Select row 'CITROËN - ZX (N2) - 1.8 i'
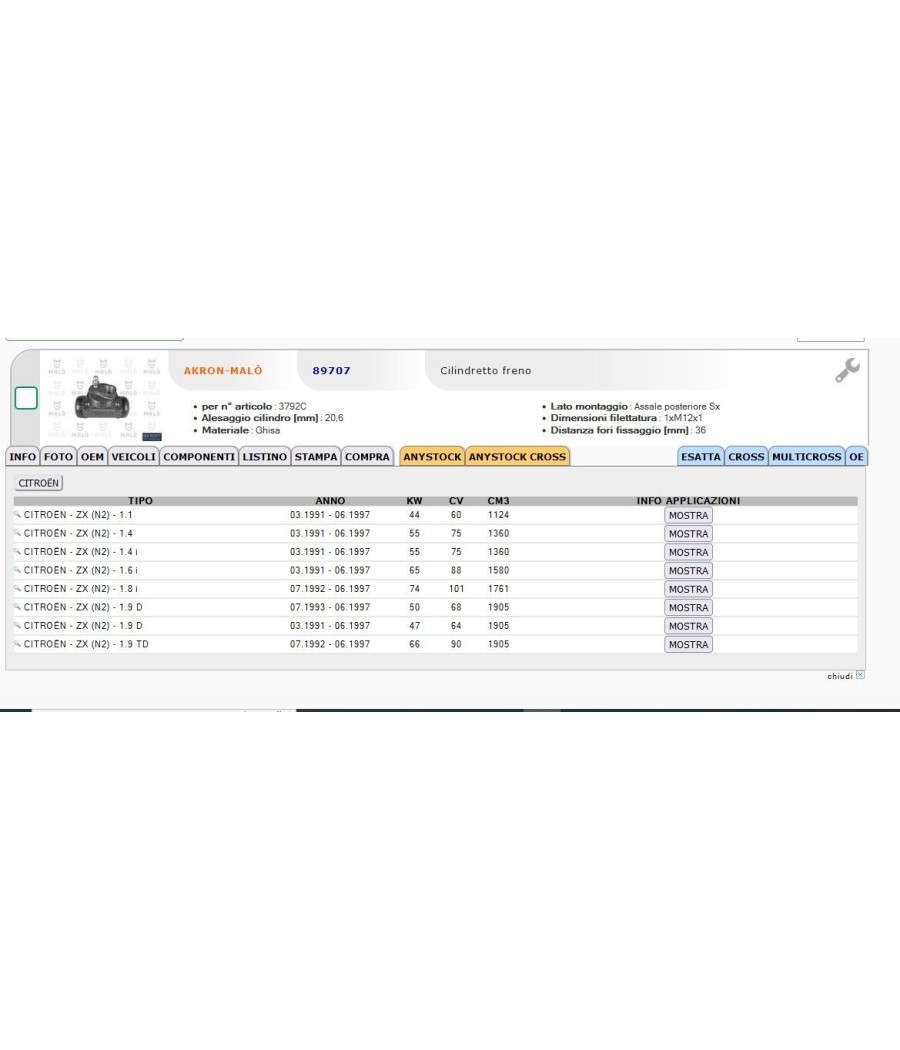900x1050 pixels. [435, 589]
